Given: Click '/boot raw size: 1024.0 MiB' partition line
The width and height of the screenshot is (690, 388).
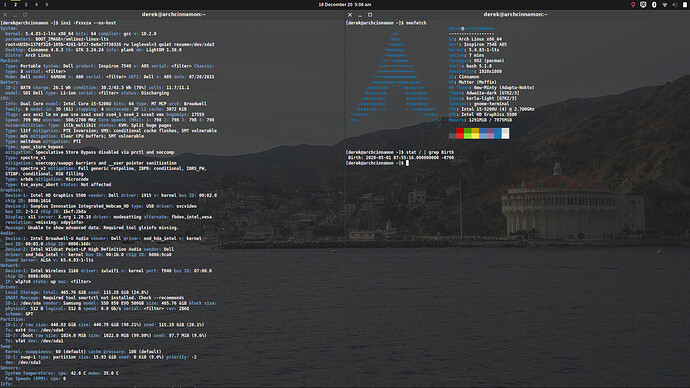Looking at the screenshot, I should click(106, 336).
